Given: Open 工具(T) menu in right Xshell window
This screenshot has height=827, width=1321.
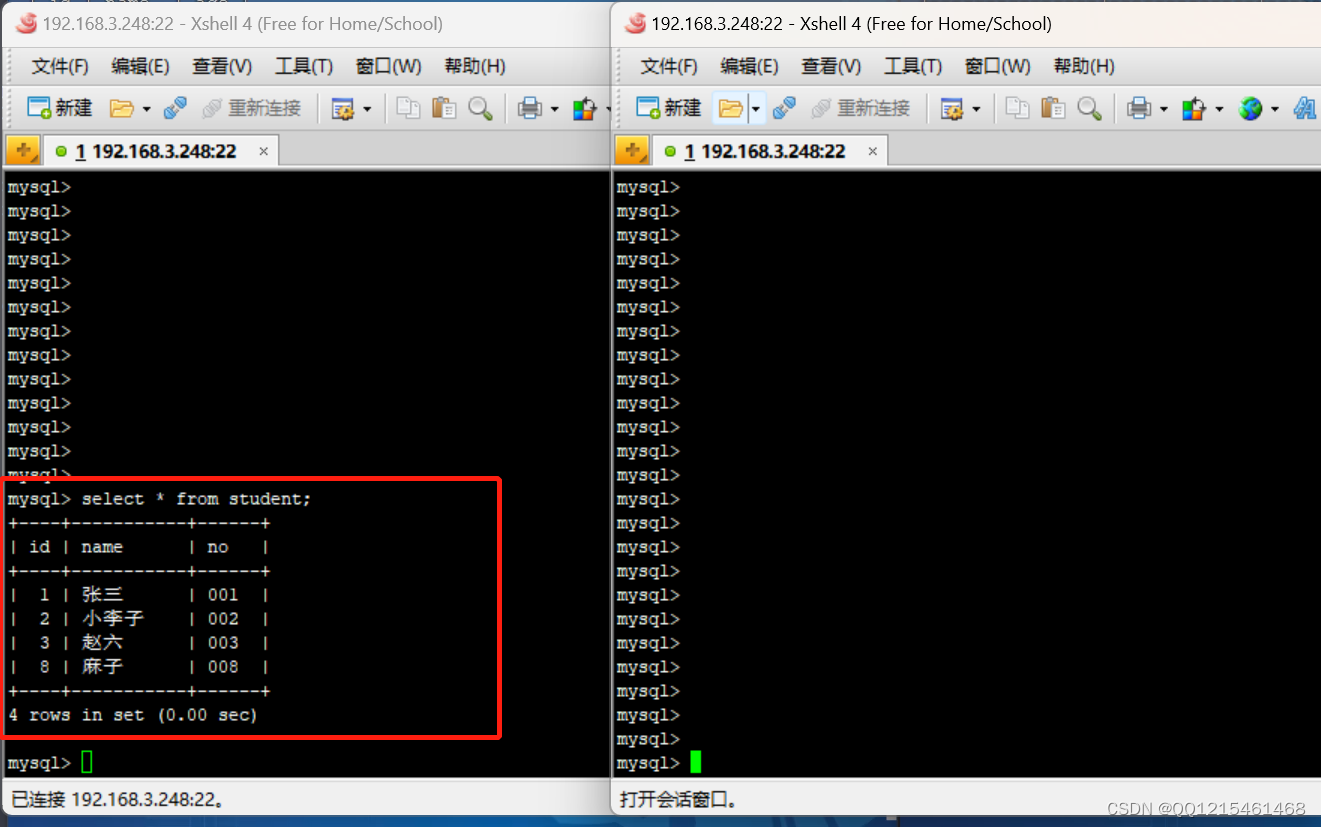Looking at the screenshot, I should click(x=913, y=66).
